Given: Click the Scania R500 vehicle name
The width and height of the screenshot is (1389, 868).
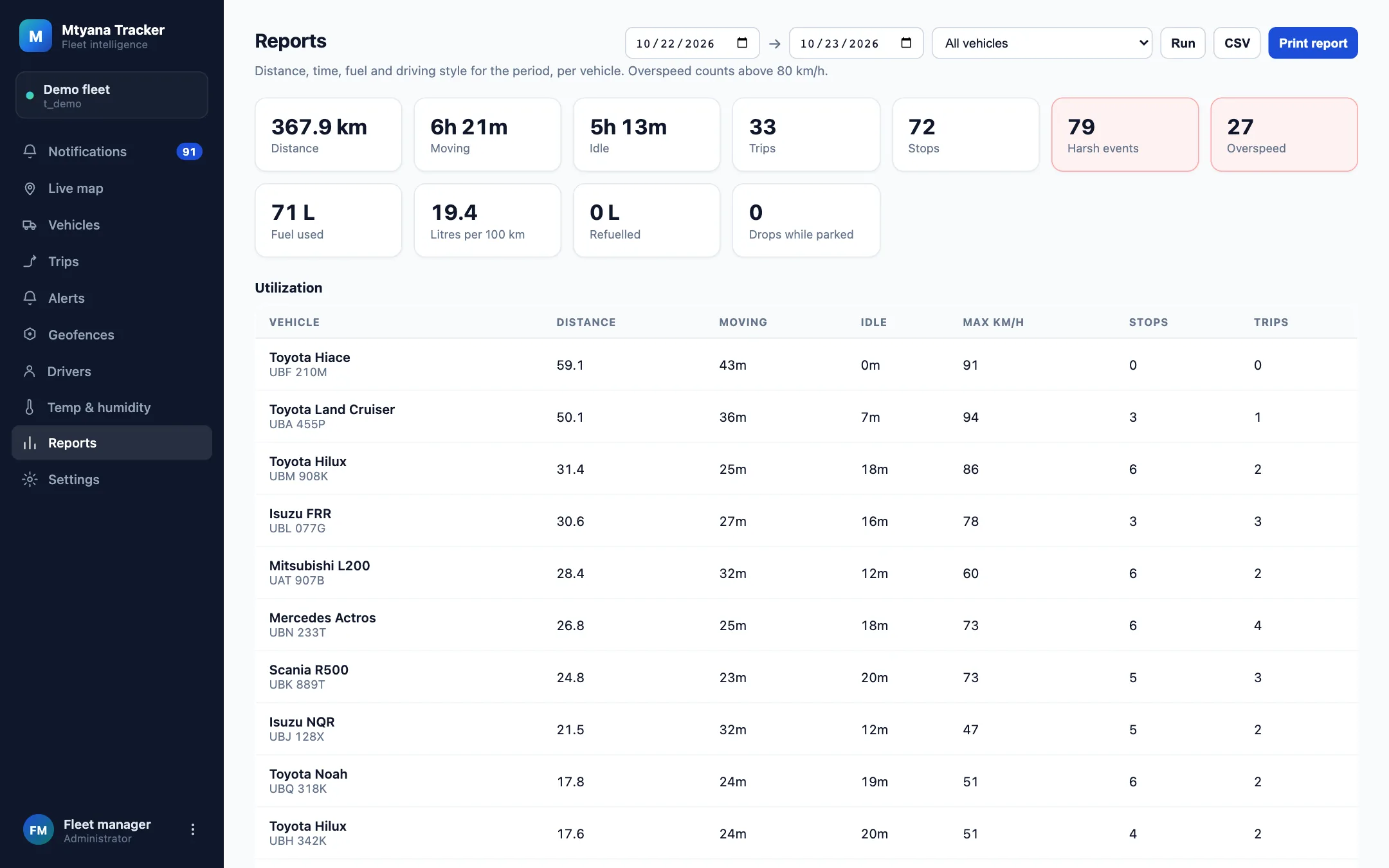Looking at the screenshot, I should (x=309, y=669).
